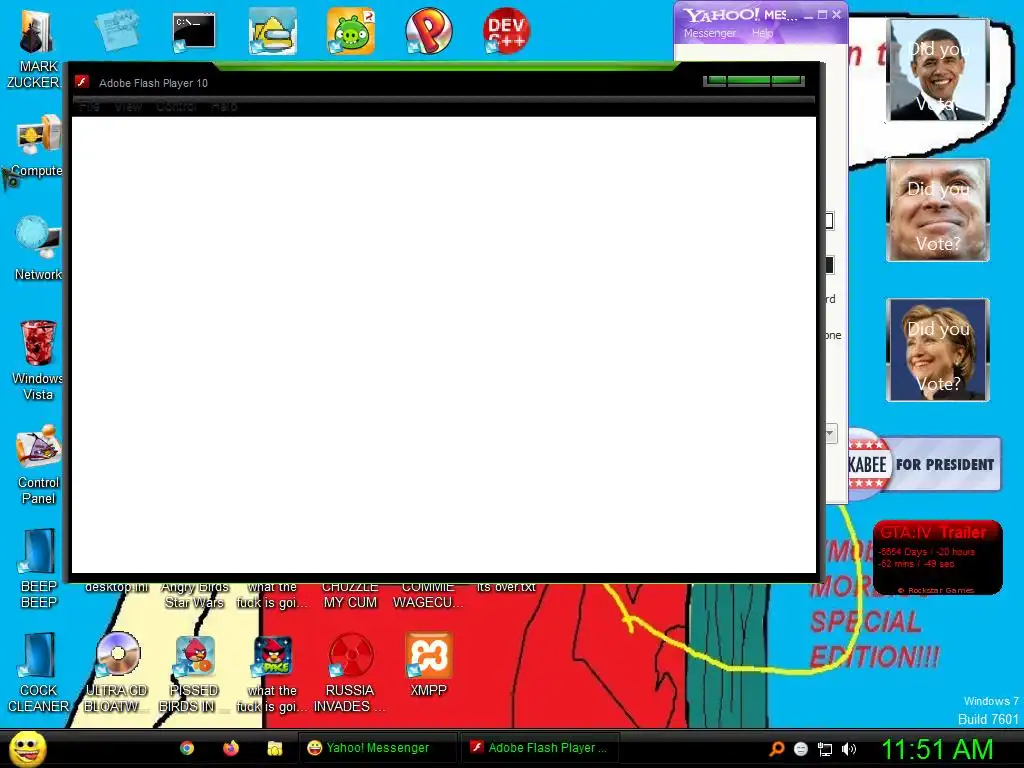The image size is (1024, 768).
Task: Open the Control Panel desktop icon
Action: point(38,464)
